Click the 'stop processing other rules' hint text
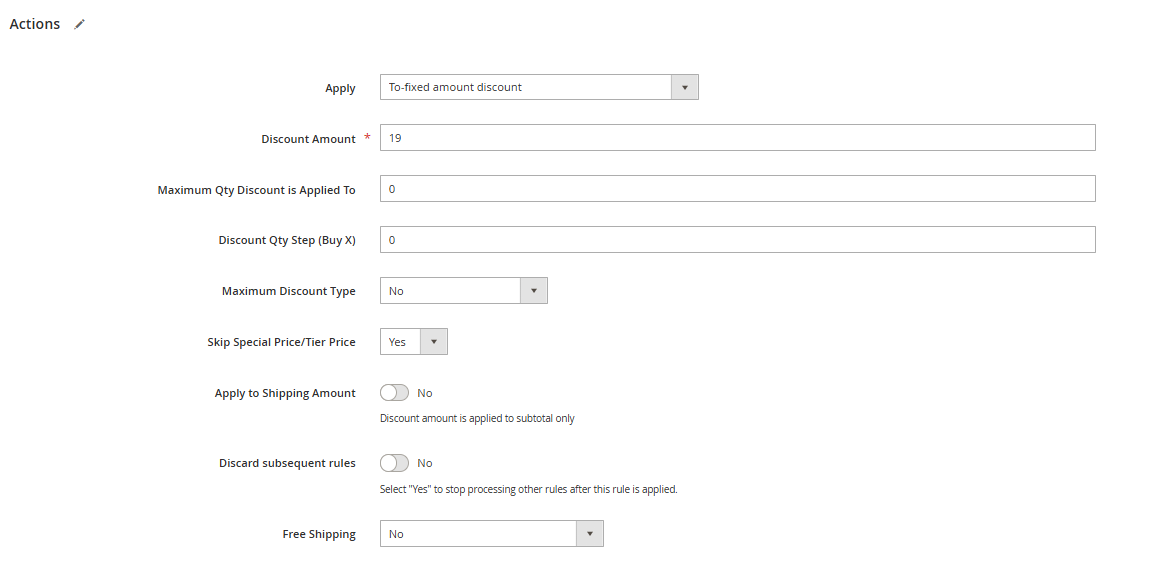 point(529,489)
